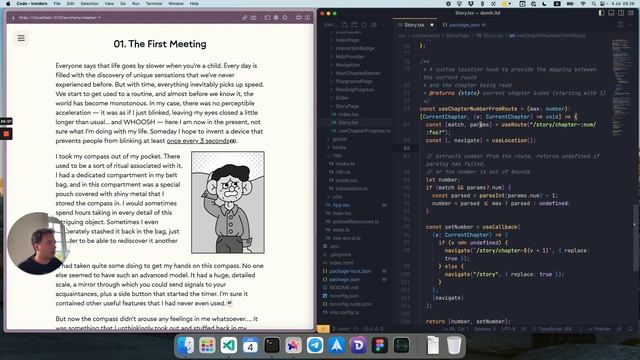Open the Edit menu in the menu bar
The image size is (640, 360).
click(71, 3)
